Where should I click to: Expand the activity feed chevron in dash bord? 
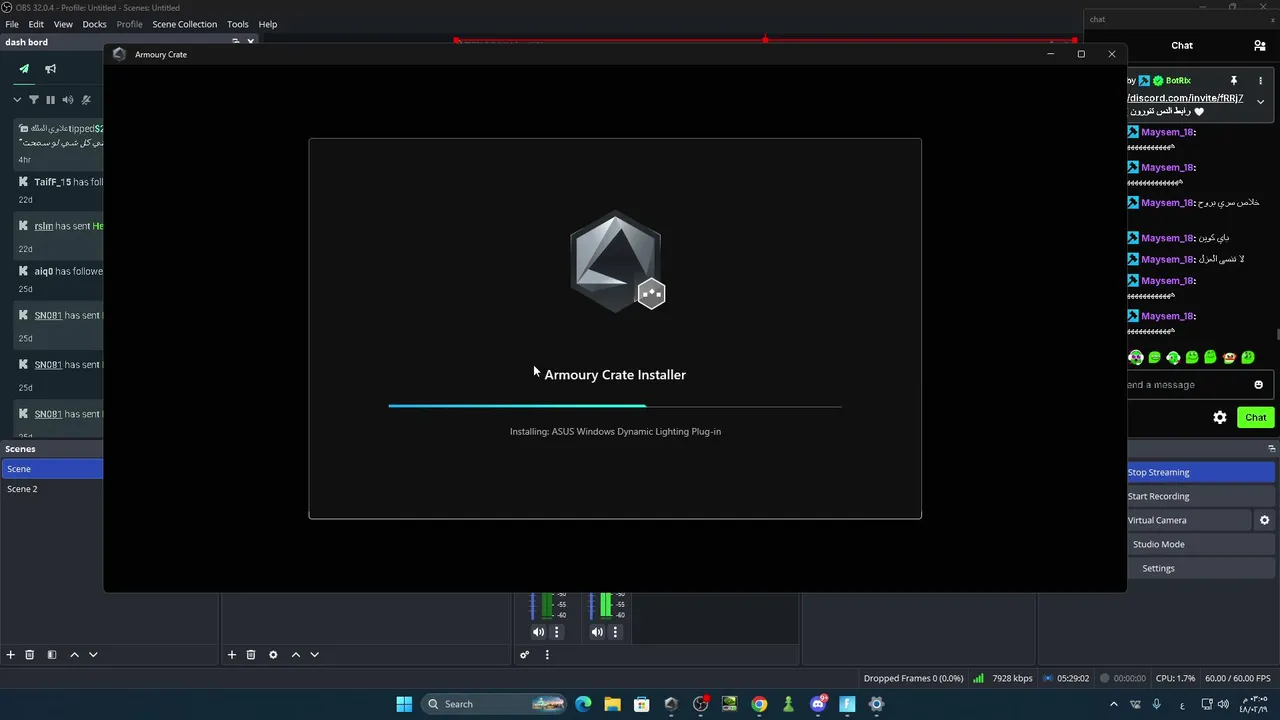click(17, 100)
